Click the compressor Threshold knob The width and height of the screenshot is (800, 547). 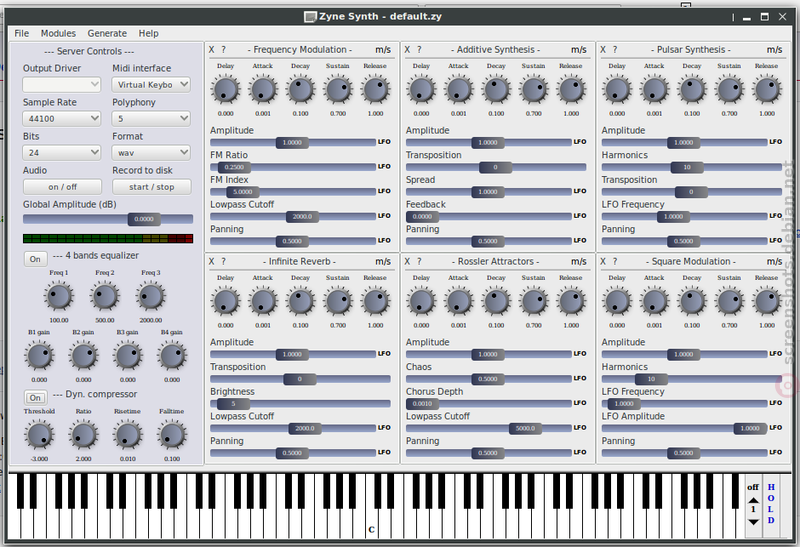click(x=39, y=435)
